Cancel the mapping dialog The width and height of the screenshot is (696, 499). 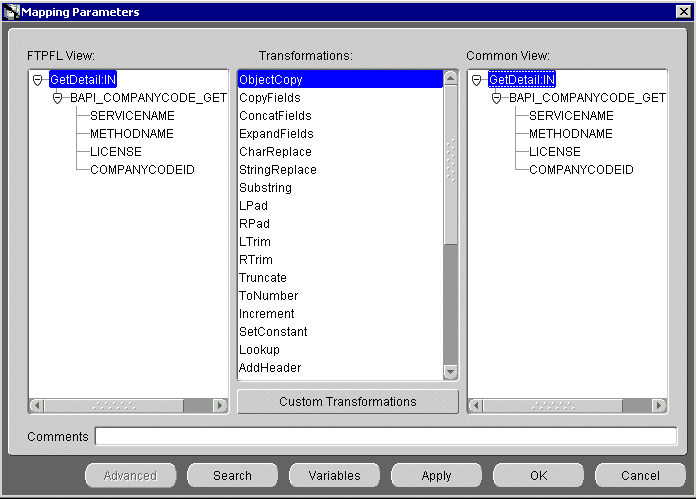[x=641, y=476]
